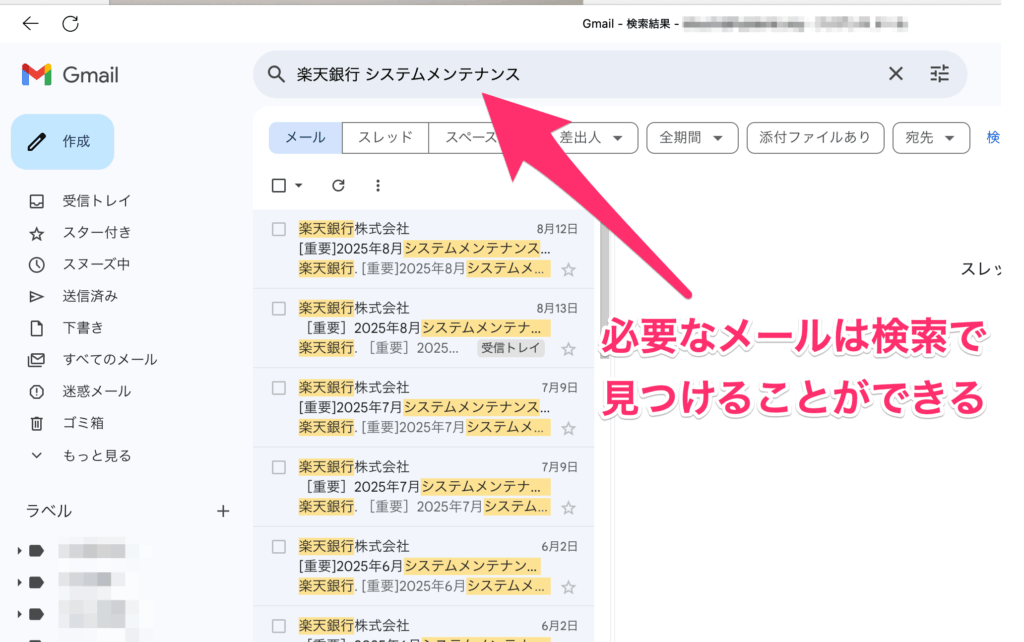This screenshot has height=642, width=1024.
Task: Select the 8月12日 email checkbox
Action: 279,229
